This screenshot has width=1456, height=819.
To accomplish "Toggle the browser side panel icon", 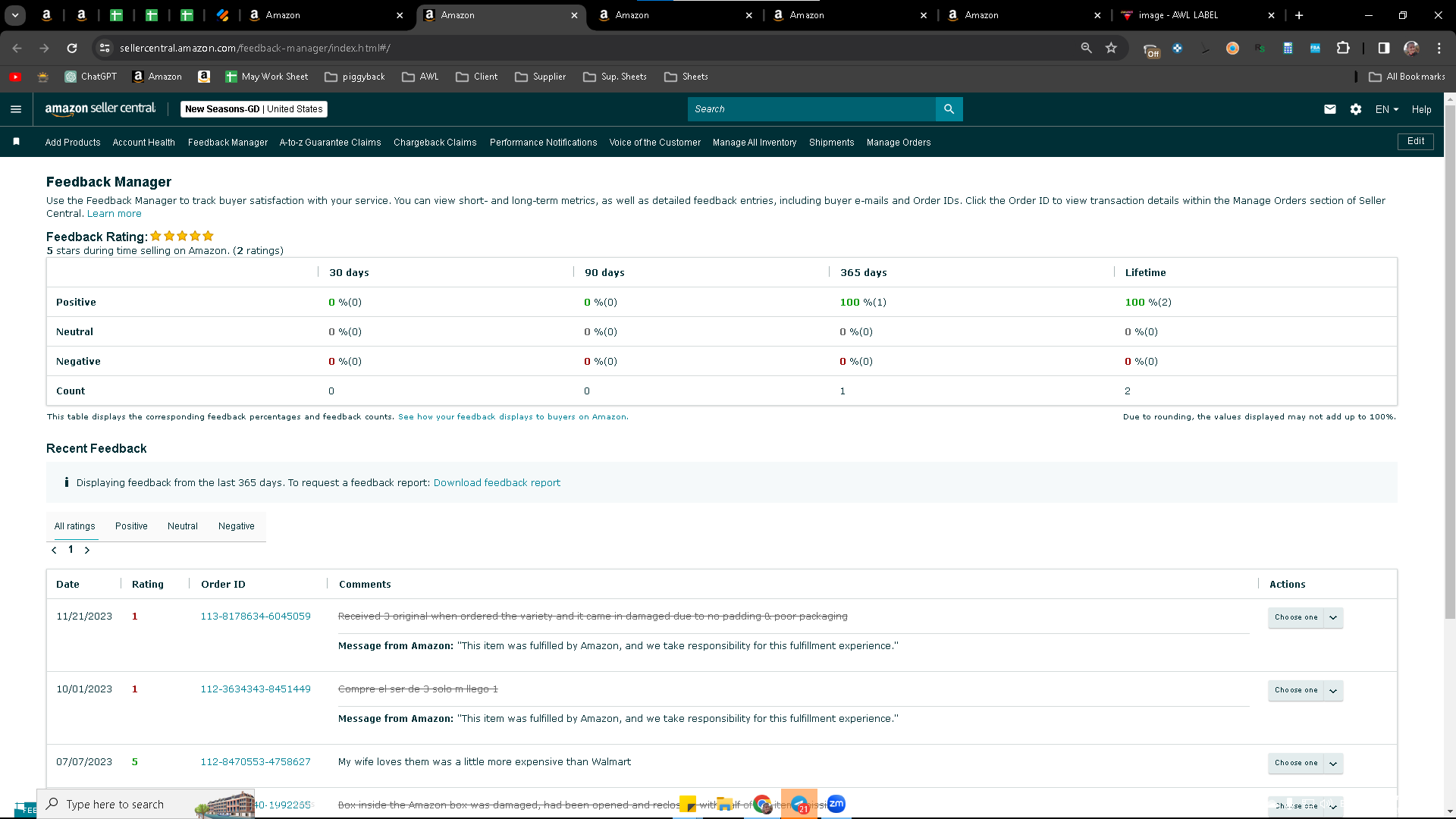I will [1384, 48].
